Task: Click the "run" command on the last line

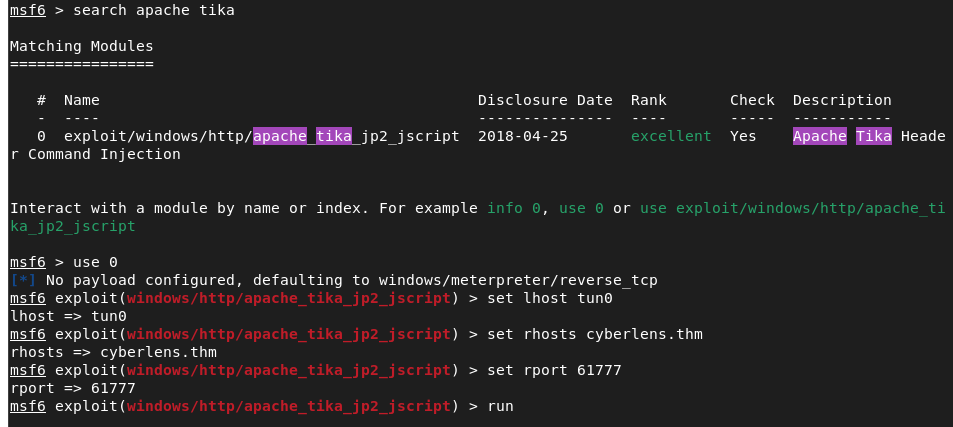Action: (x=500, y=406)
